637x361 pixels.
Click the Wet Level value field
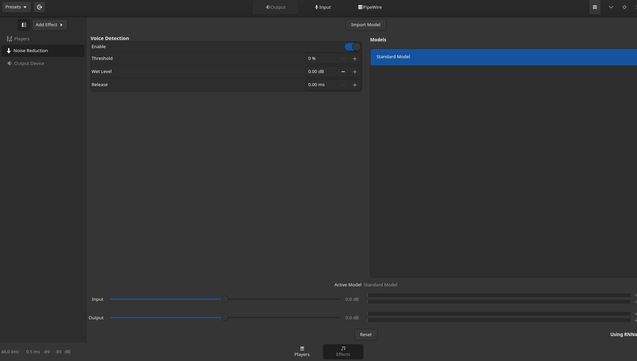pos(321,71)
